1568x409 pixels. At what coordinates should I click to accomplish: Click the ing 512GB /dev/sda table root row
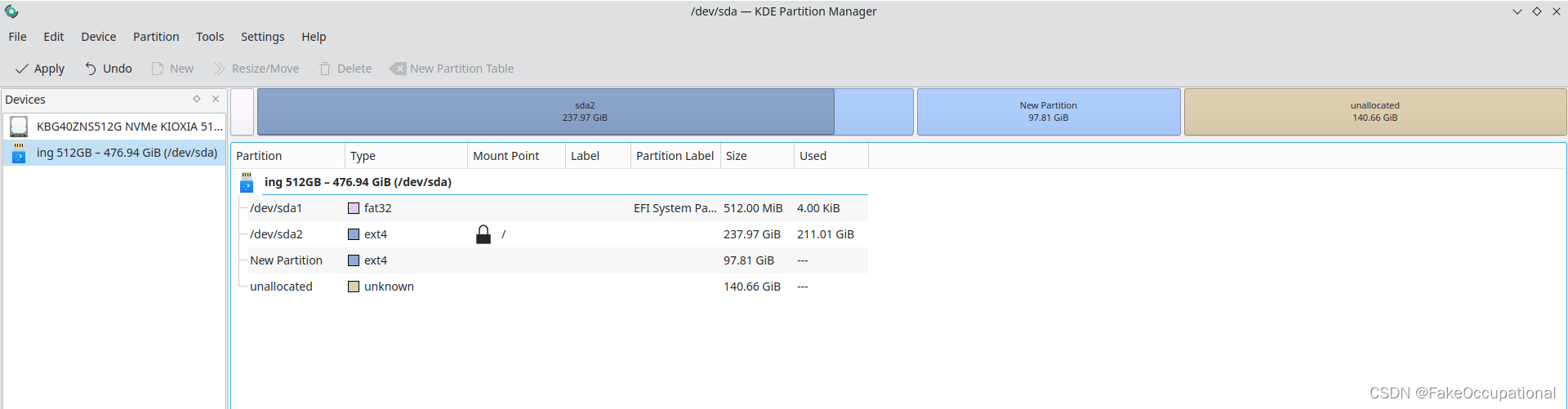pyautogui.click(x=550, y=182)
